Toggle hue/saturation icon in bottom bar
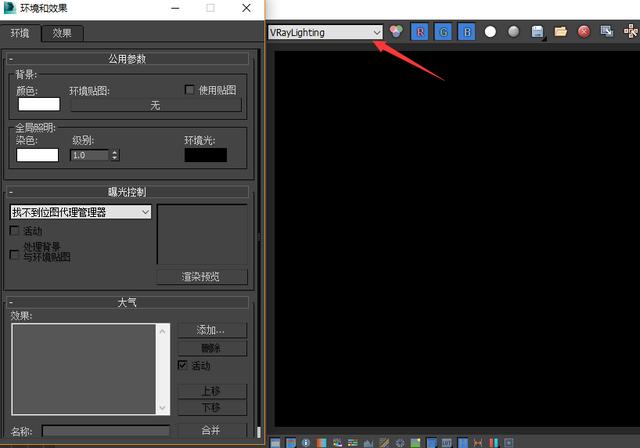 coord(337,442)
